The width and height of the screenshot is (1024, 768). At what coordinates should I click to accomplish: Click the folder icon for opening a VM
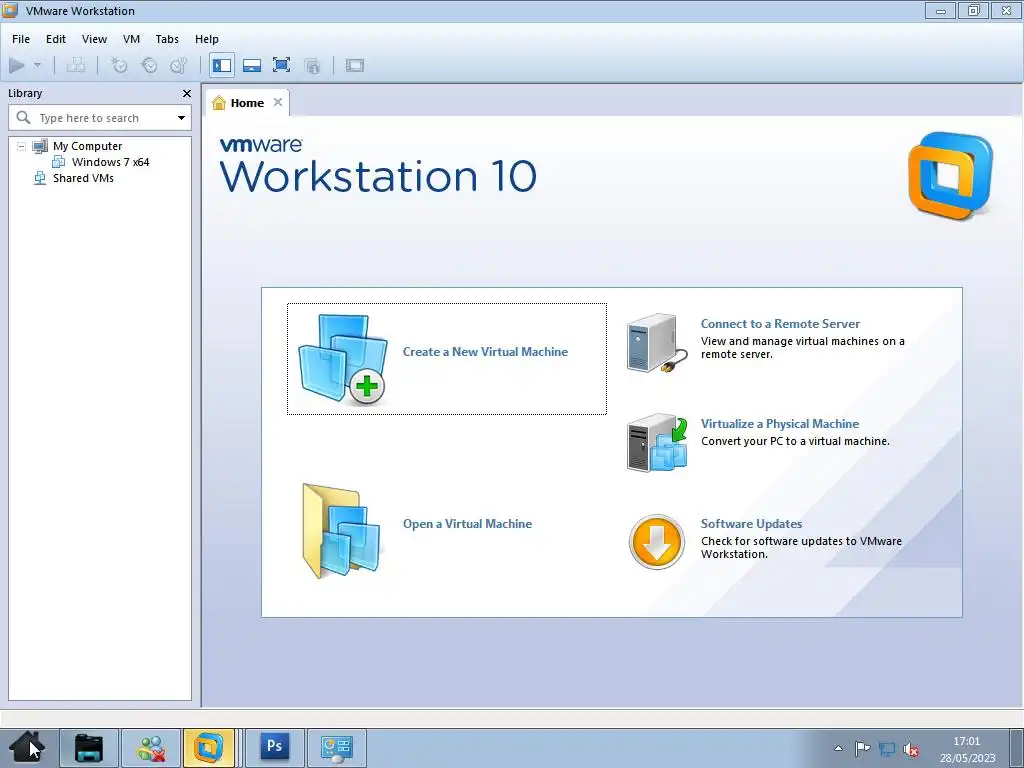342,531
